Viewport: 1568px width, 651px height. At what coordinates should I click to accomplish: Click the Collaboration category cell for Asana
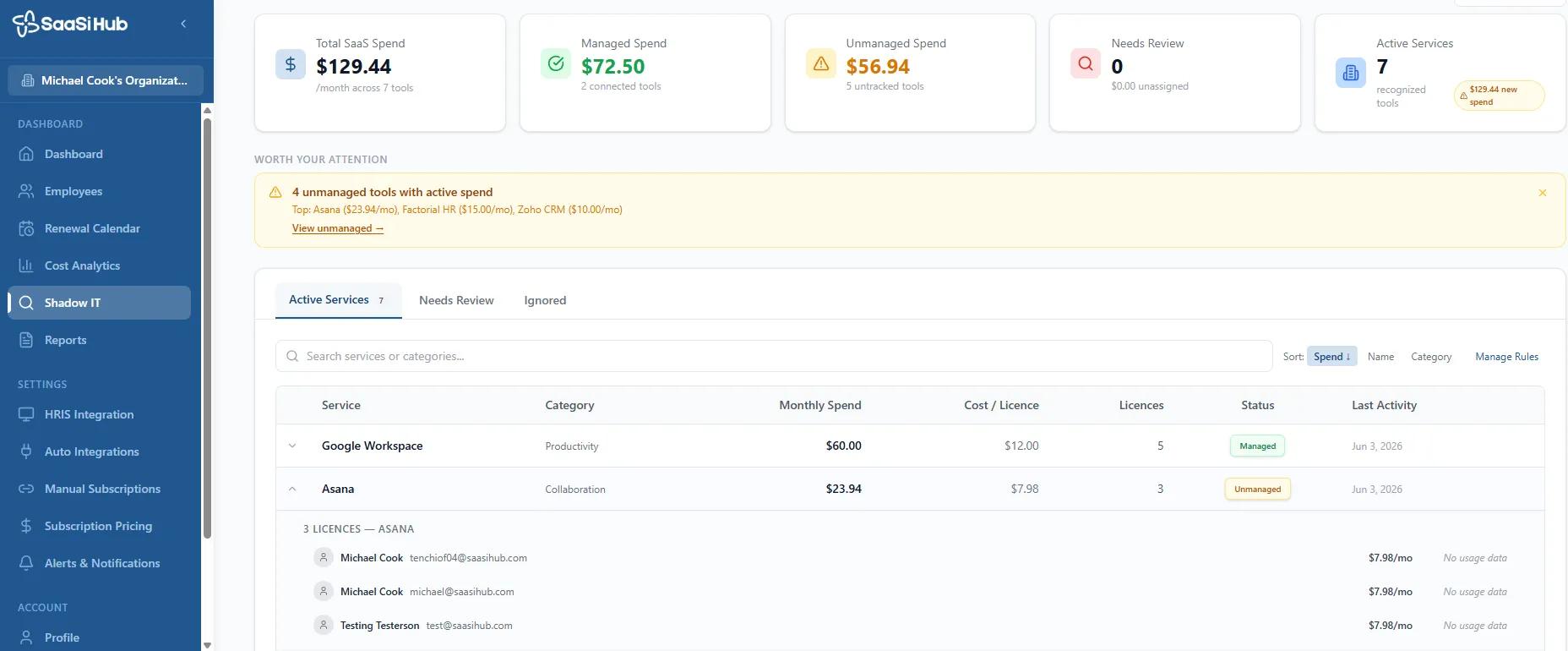click(575, 490)
